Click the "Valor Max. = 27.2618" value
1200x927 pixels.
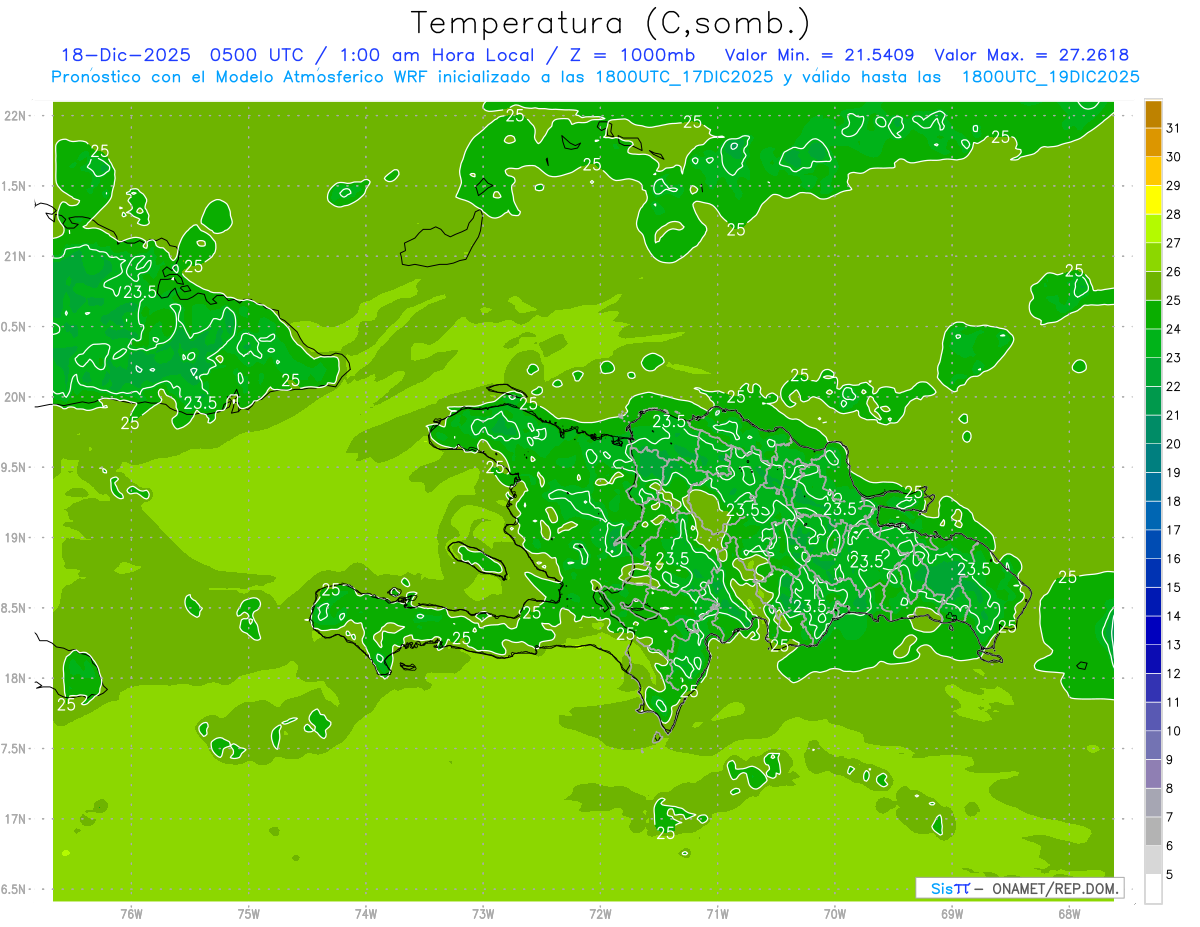point(1032,56)
